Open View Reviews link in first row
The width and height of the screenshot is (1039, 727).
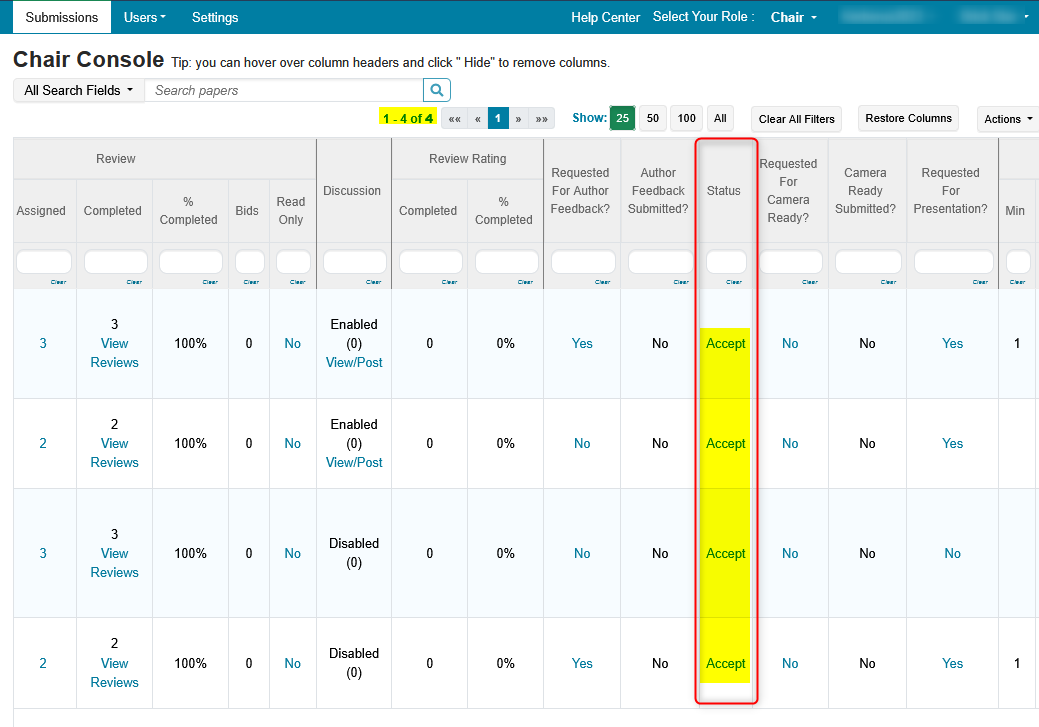(114, 353)
